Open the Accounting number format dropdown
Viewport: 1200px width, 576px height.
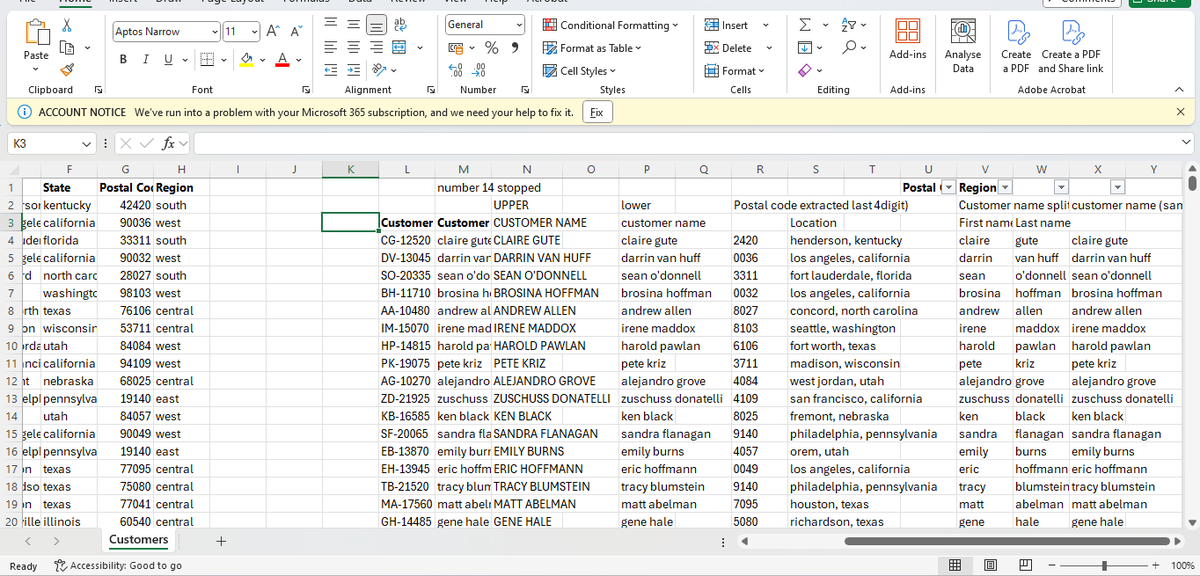pyautogui.click(x=473, y=47)
